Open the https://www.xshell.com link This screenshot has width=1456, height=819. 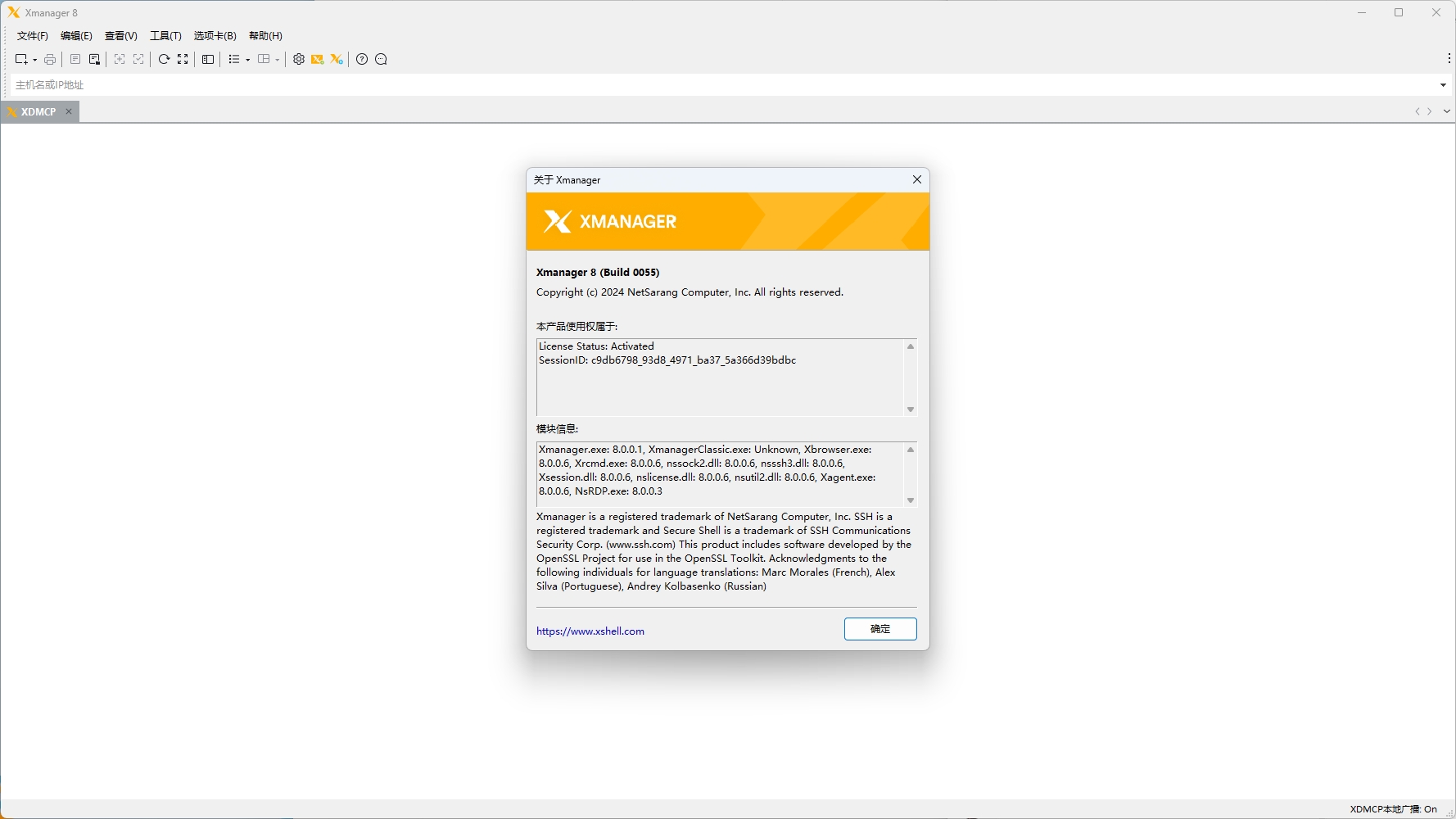tap(590, 631)
